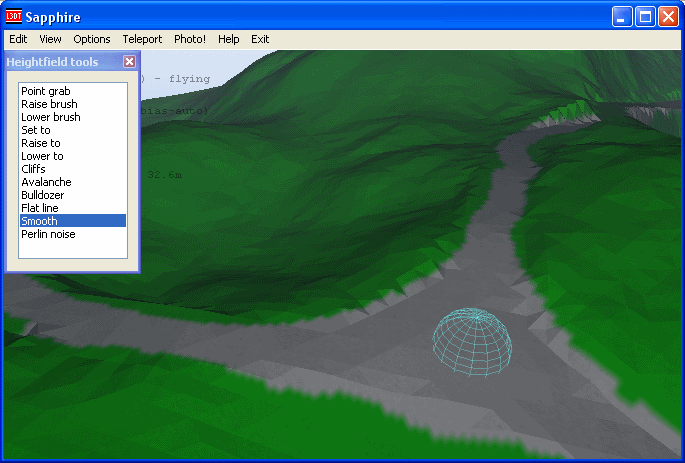Click the Photo! menu item
The height and width of the screenshot is (463, 685).
[x=190, y=39]
